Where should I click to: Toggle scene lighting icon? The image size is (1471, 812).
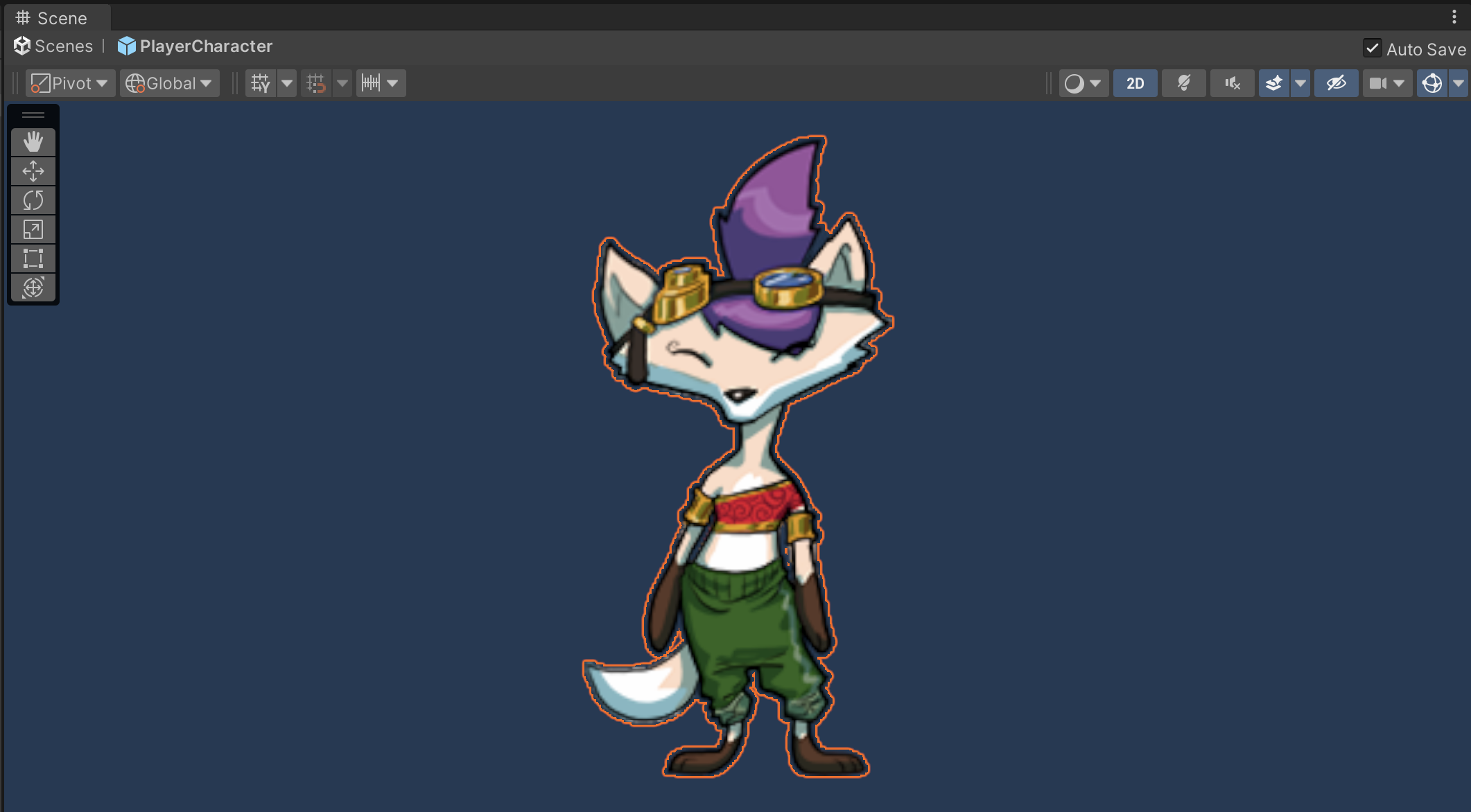click(x=1183, y=83)
